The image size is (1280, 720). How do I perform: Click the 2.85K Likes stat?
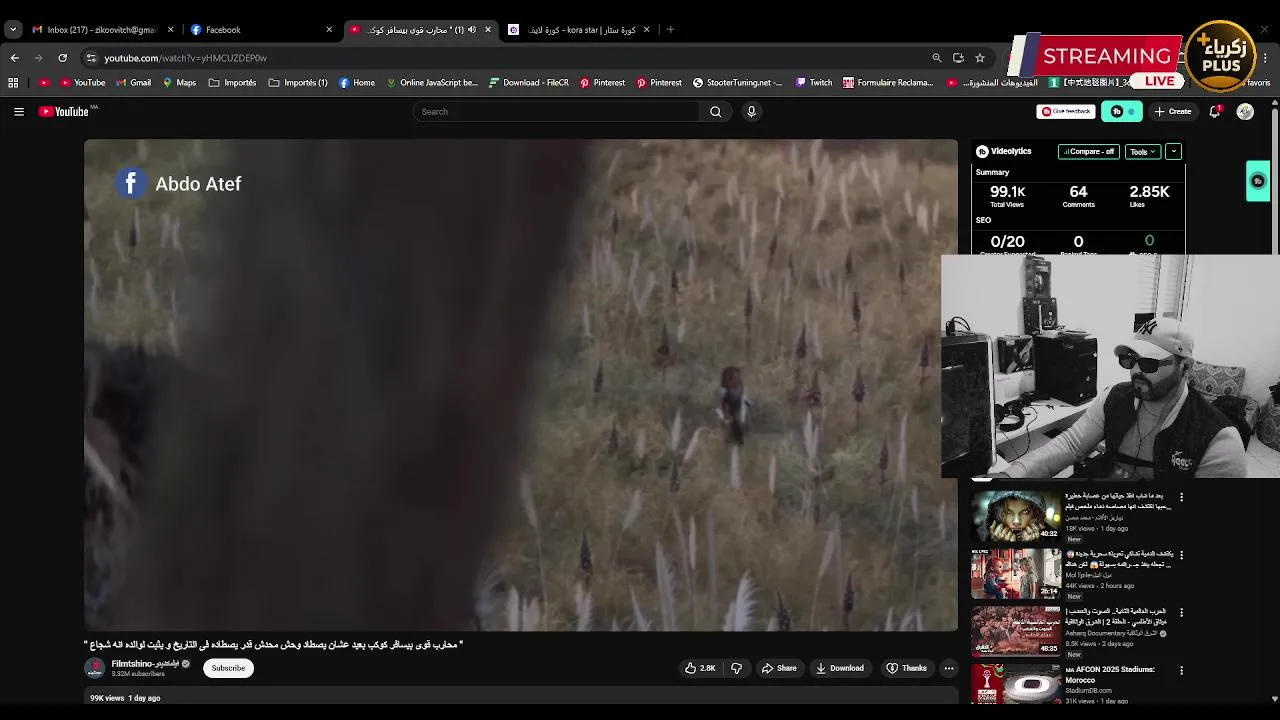(x=1149, y=196)
